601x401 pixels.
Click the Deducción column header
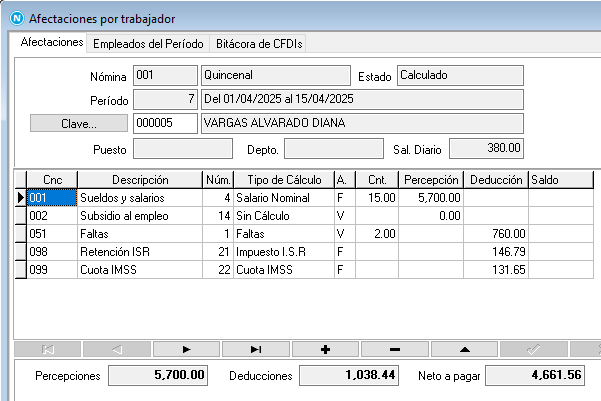(x=496, y=180)
